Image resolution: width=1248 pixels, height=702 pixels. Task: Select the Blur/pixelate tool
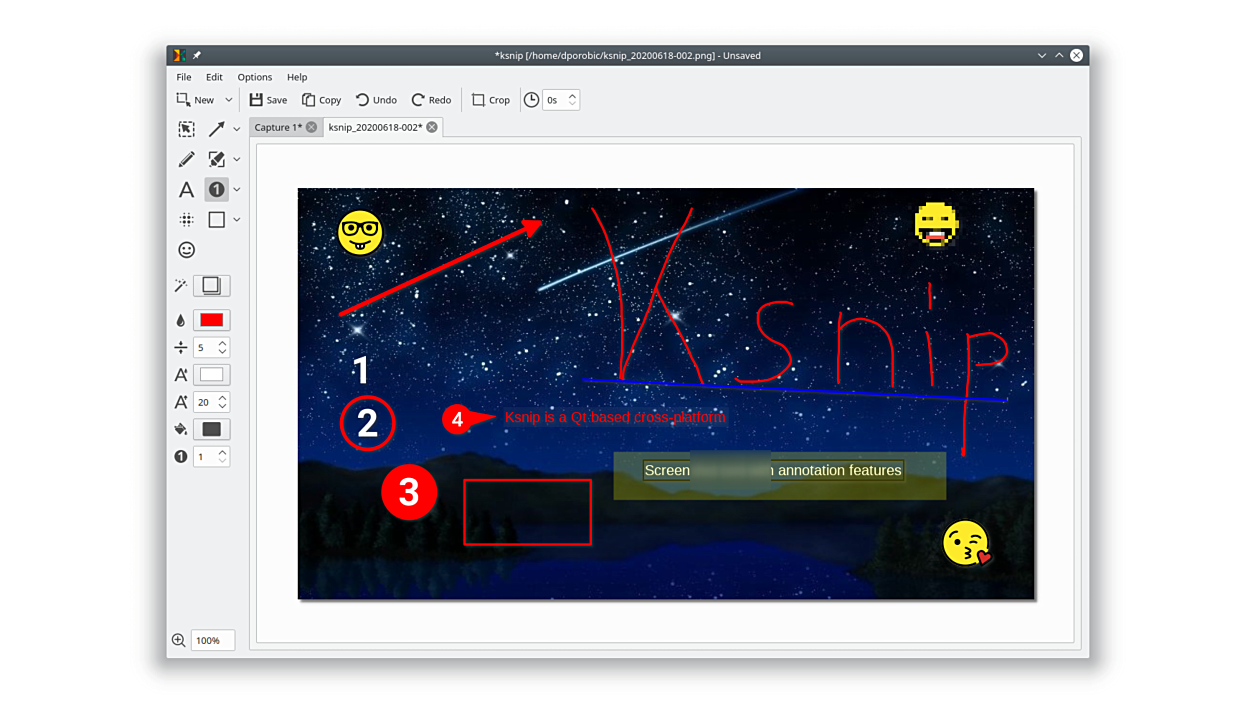[x=186, y=219]
